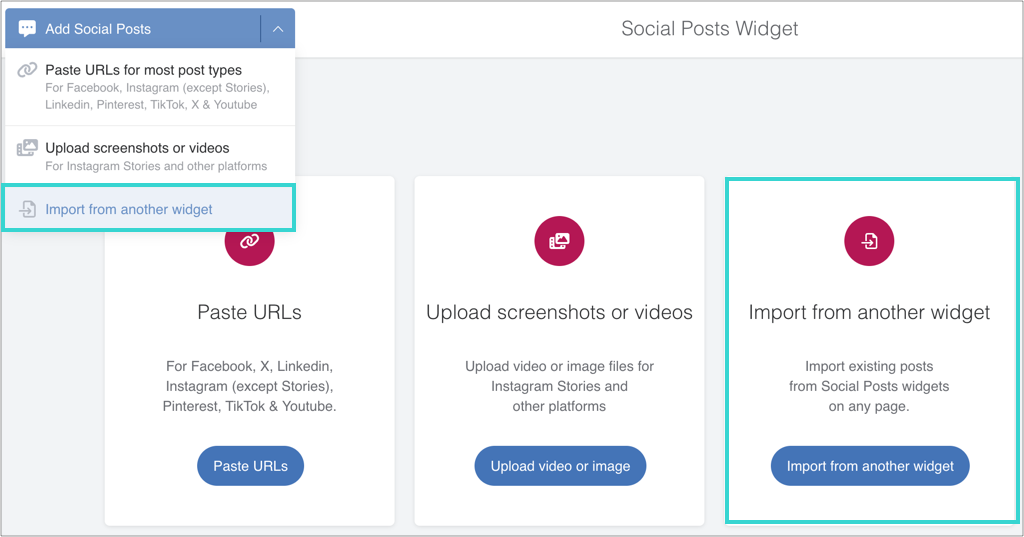Collapse the Add Social Posts dropdown chevron

tap(278, 29)
